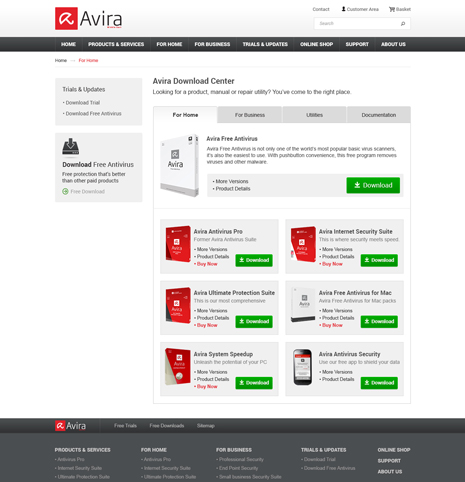The image size is (465, 482).
Task: Open FOR BUSINESS navigation item
Action: tap(212, 44)
